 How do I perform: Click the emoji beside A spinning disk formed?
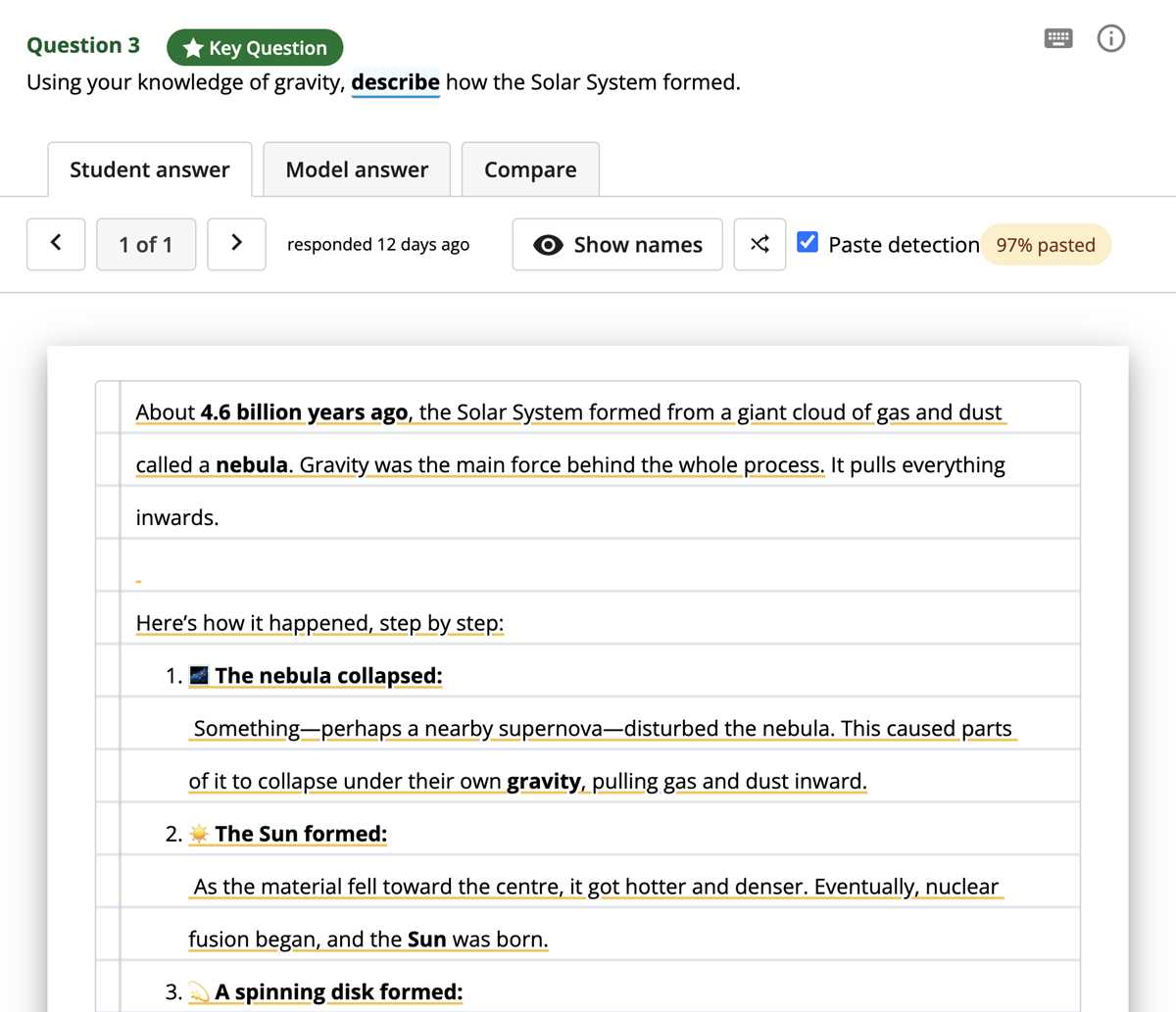click(199, 992)
